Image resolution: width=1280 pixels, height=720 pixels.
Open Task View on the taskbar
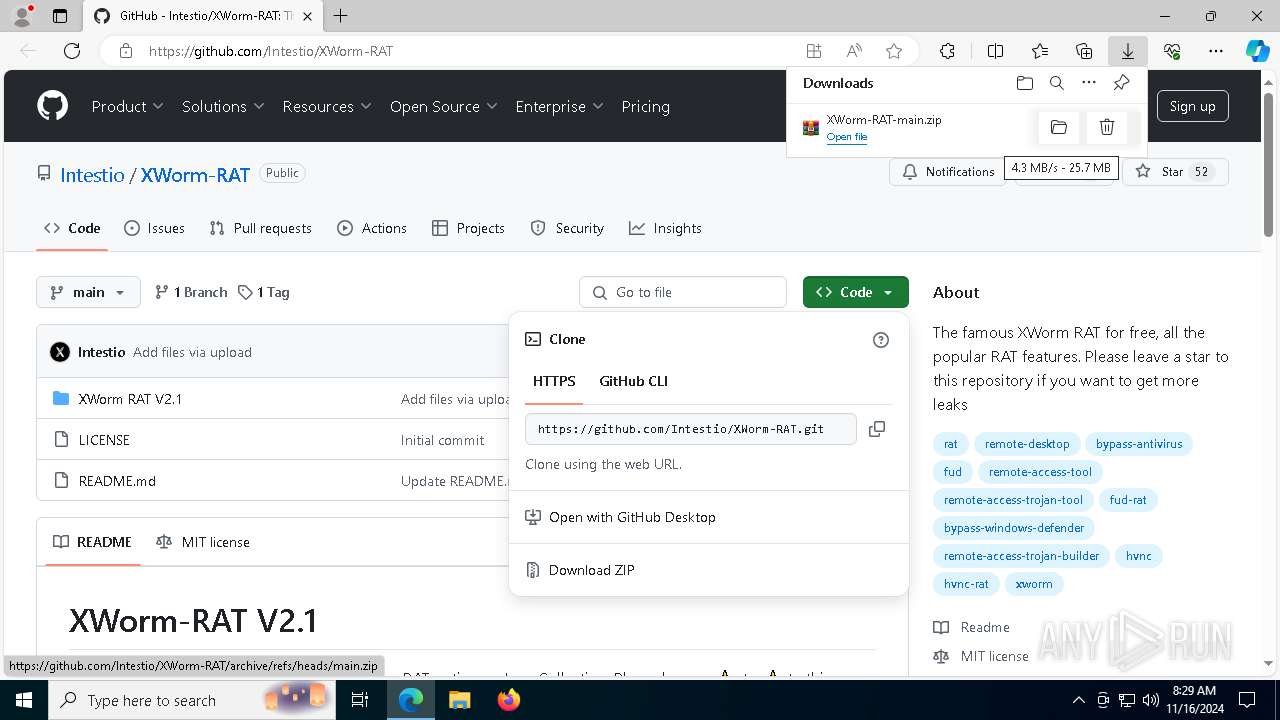(361, 700)
